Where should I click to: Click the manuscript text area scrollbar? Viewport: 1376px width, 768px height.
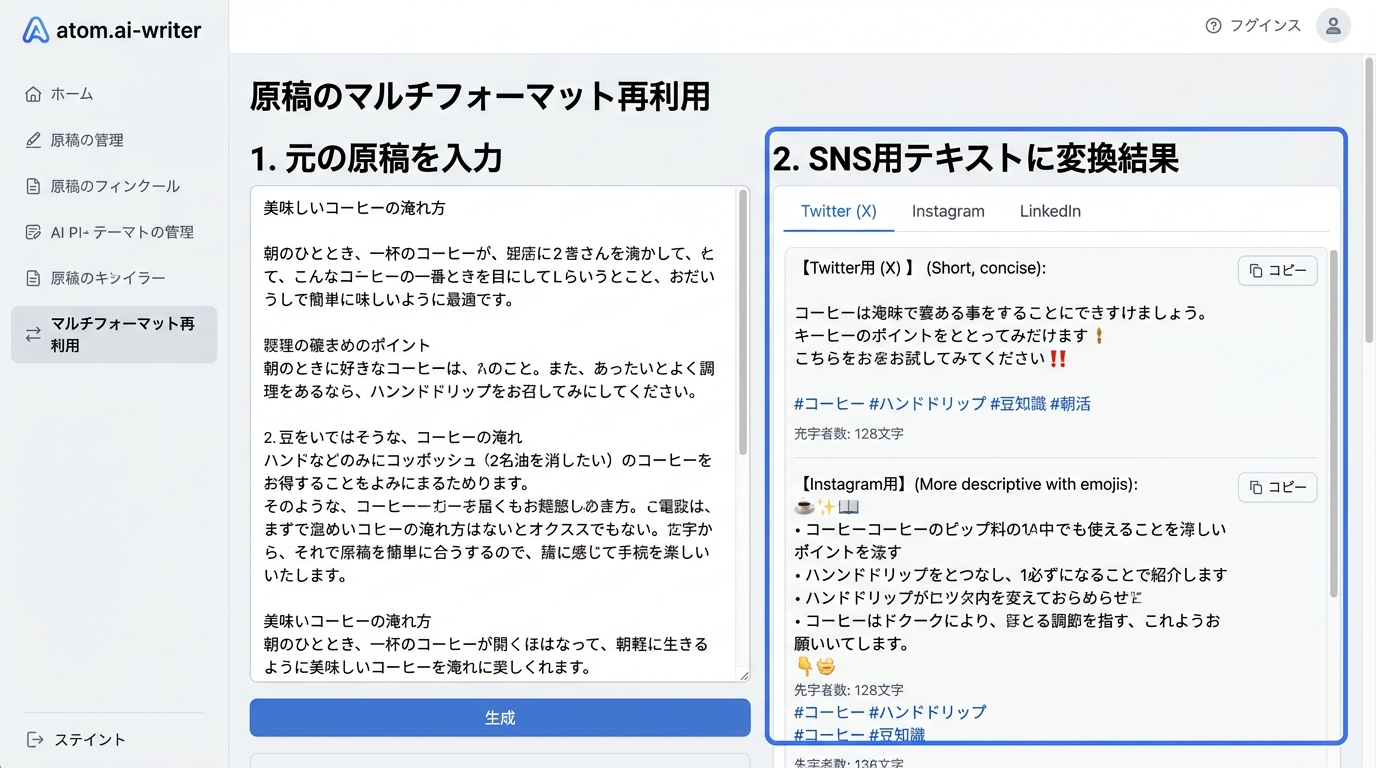pos(742,320)
